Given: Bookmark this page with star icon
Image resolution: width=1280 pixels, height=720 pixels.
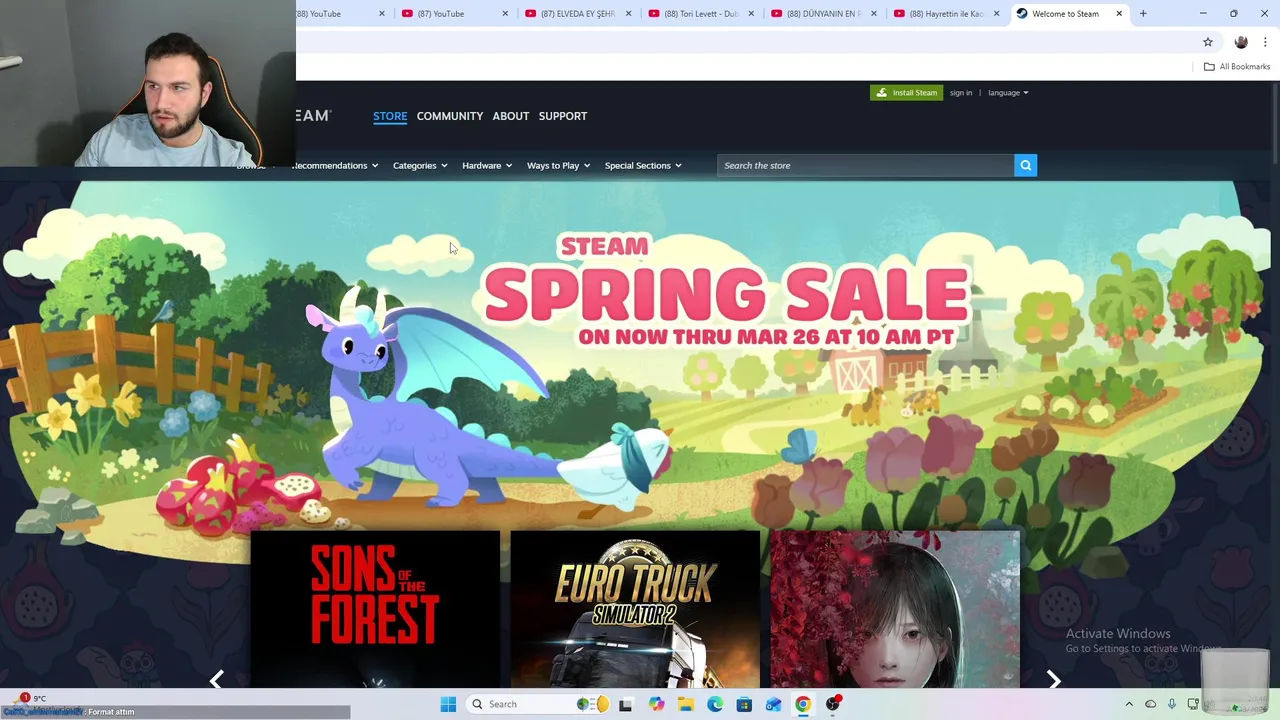Looking at the screenshot, I should tap(1208, 42).
